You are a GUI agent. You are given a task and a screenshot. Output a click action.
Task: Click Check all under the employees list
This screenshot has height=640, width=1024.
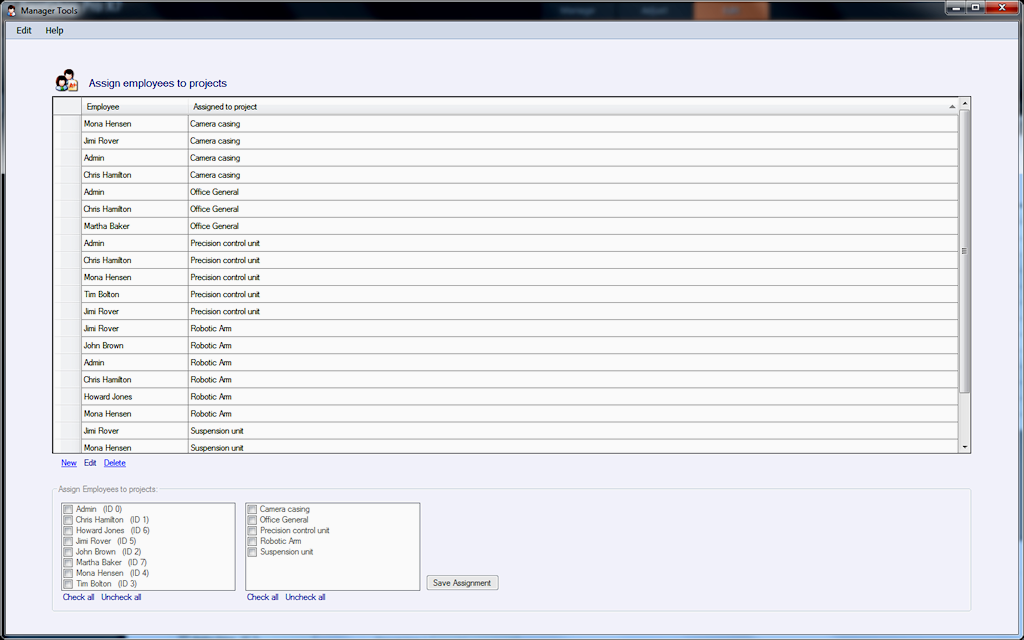coord(78,597)
